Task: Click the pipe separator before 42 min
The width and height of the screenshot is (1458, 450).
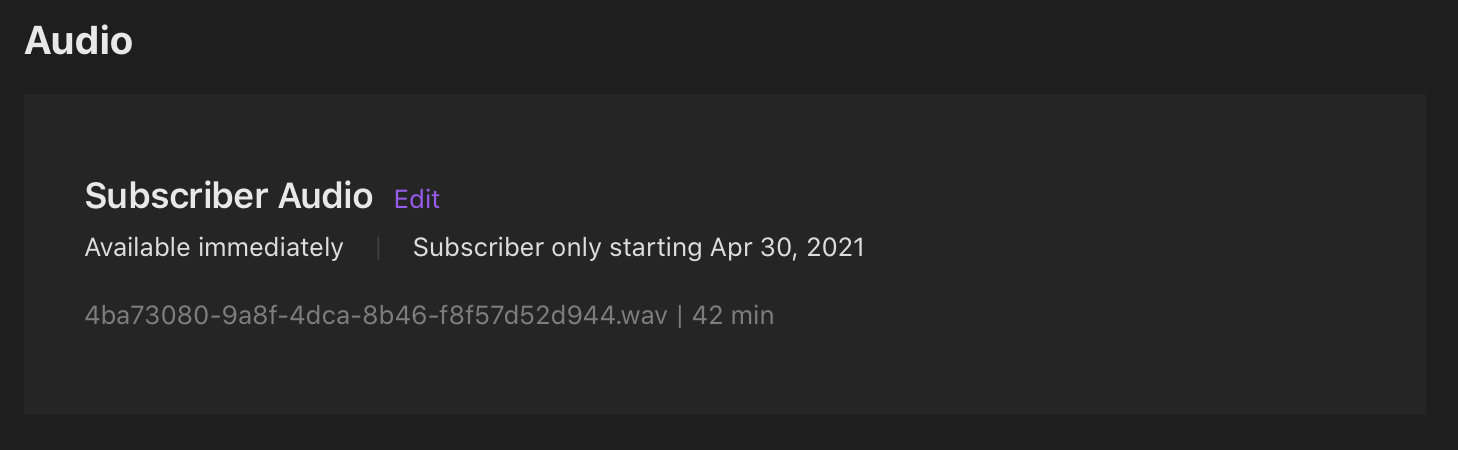Action: [x=680, y=316]
